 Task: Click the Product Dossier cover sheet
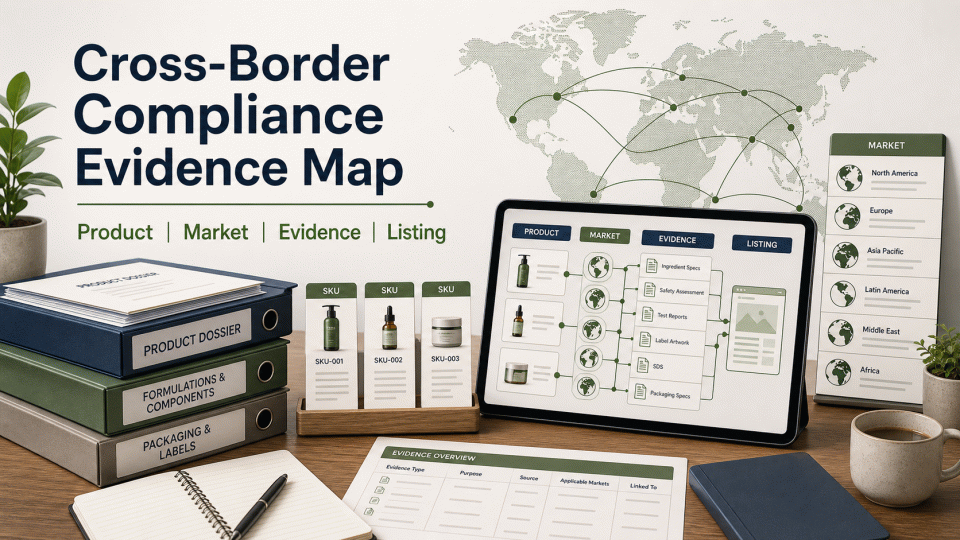click(x=138, y=288)
